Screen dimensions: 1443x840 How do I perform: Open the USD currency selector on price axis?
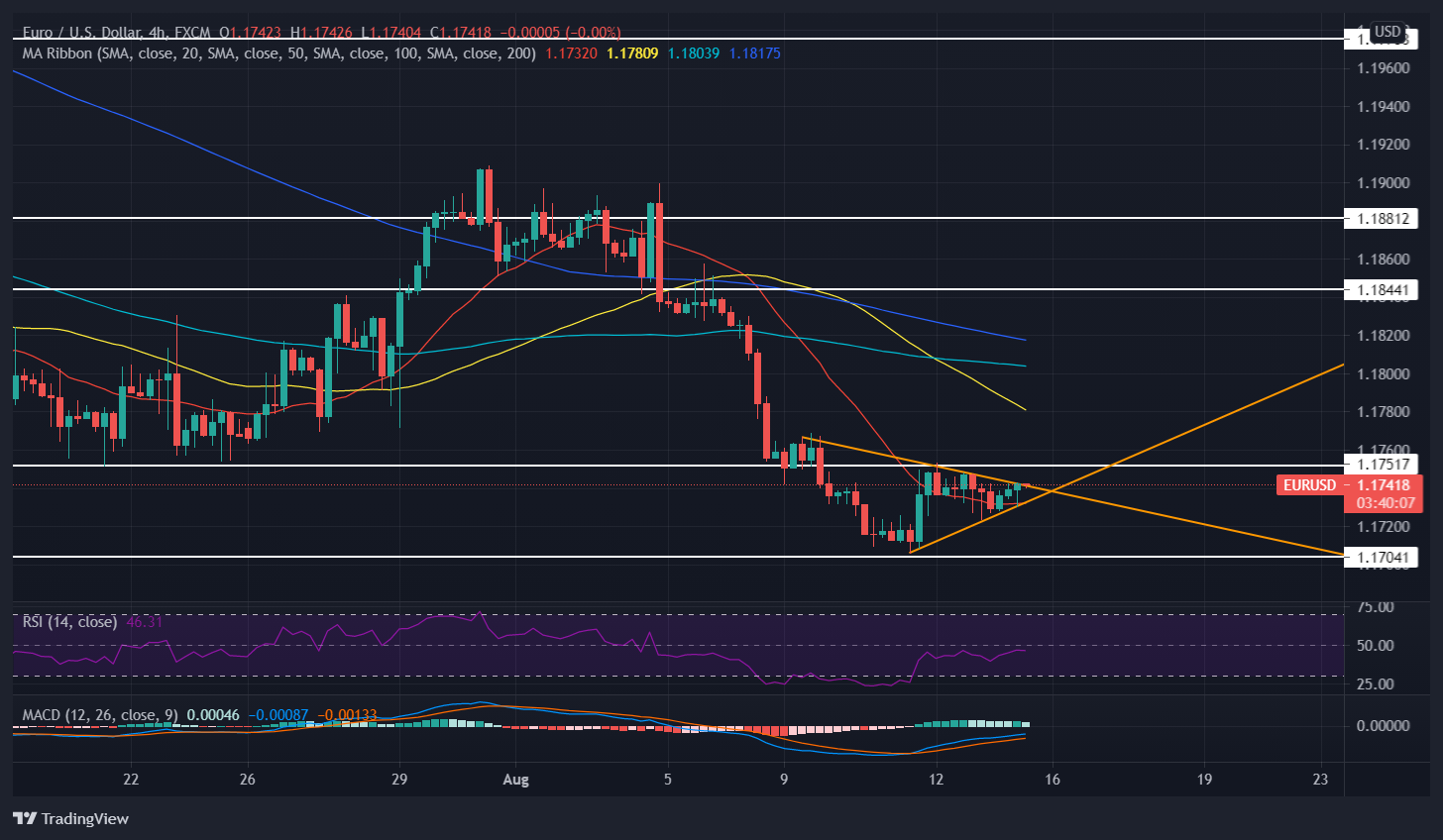point(1387,32)
